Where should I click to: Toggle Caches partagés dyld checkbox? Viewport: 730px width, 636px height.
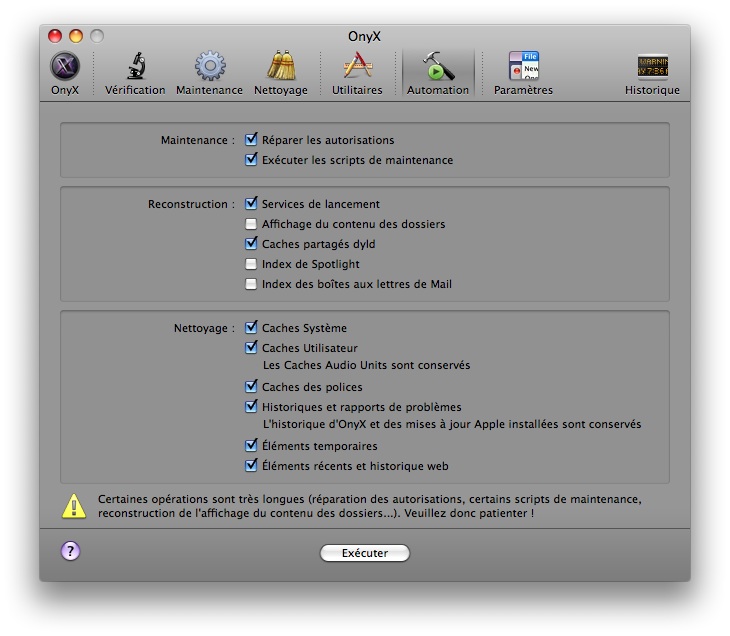click(x=251, y=244)
